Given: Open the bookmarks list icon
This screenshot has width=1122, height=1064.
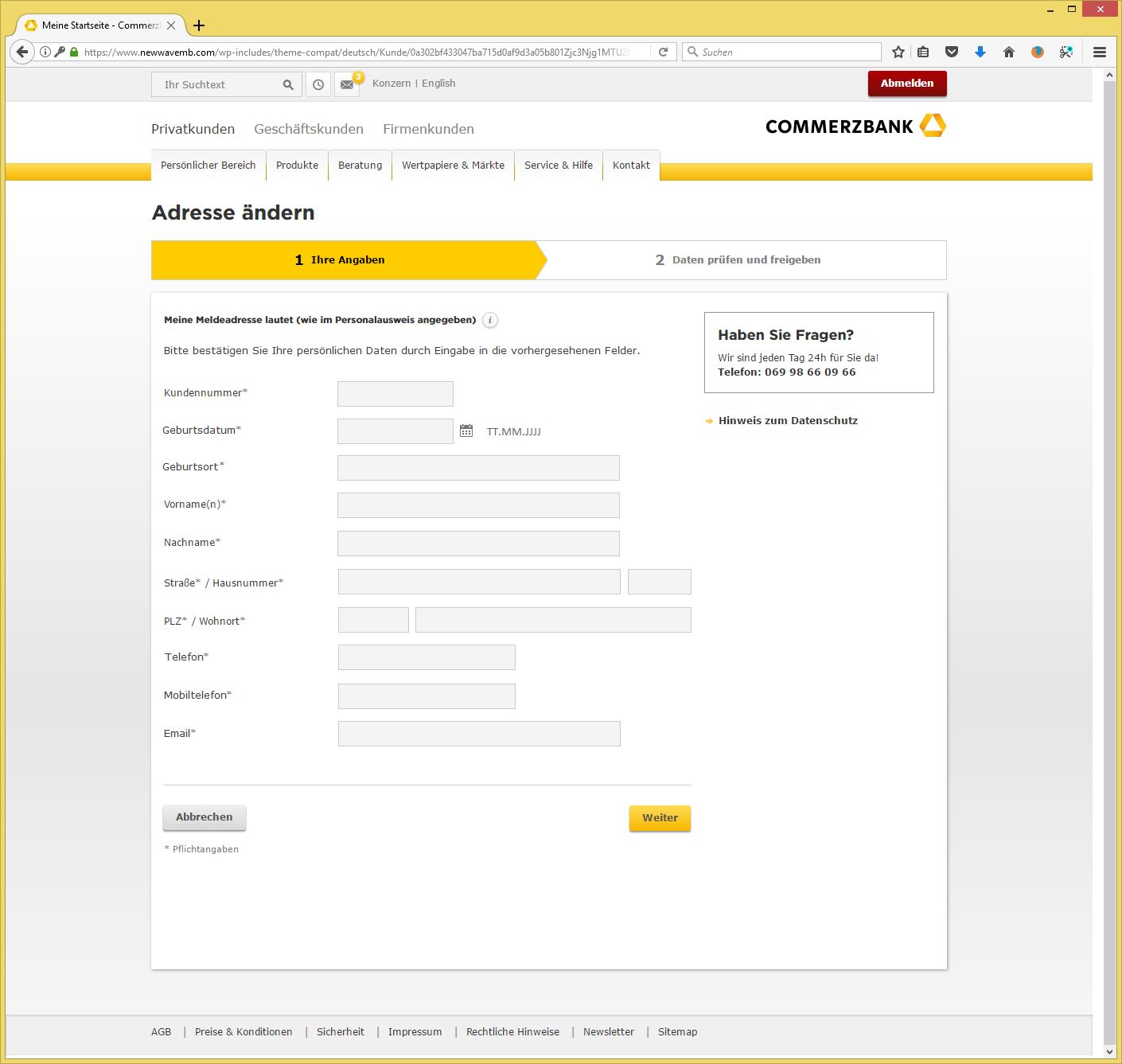Looking at the screenshot, I should click(923, 52).
